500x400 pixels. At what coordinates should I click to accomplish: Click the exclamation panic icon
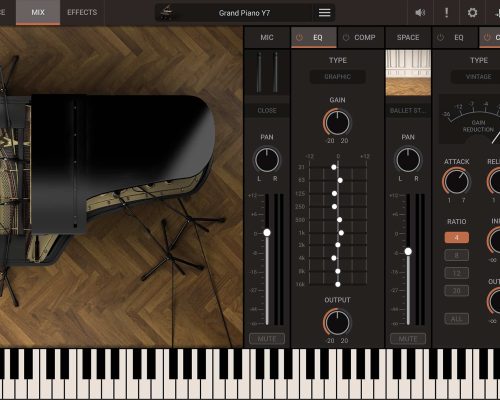tap(446, 13)
